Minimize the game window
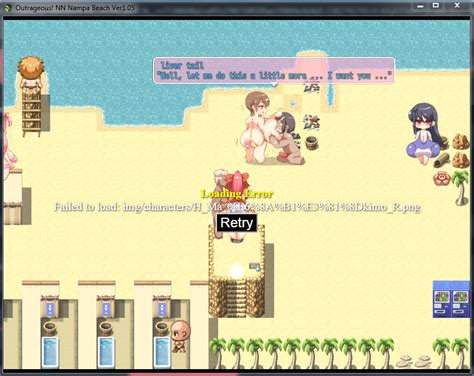This screenshot has width=474, height=376. pos(420,6)
